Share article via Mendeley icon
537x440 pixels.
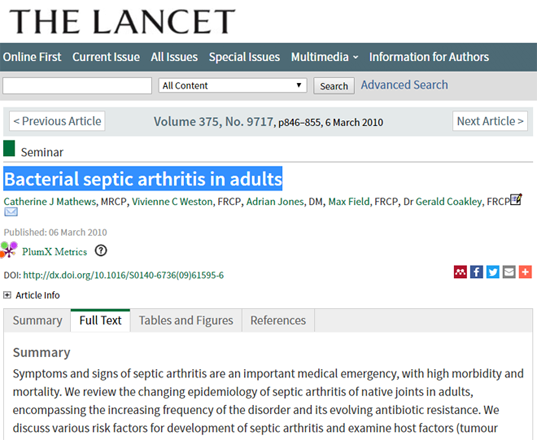tap(460, 272)
